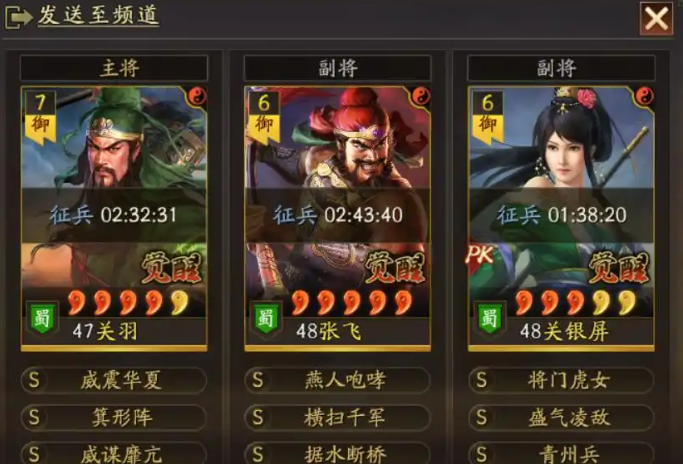Click the send-to-channel arrow icon
The image size is (683, 464).
click(18, 17)
